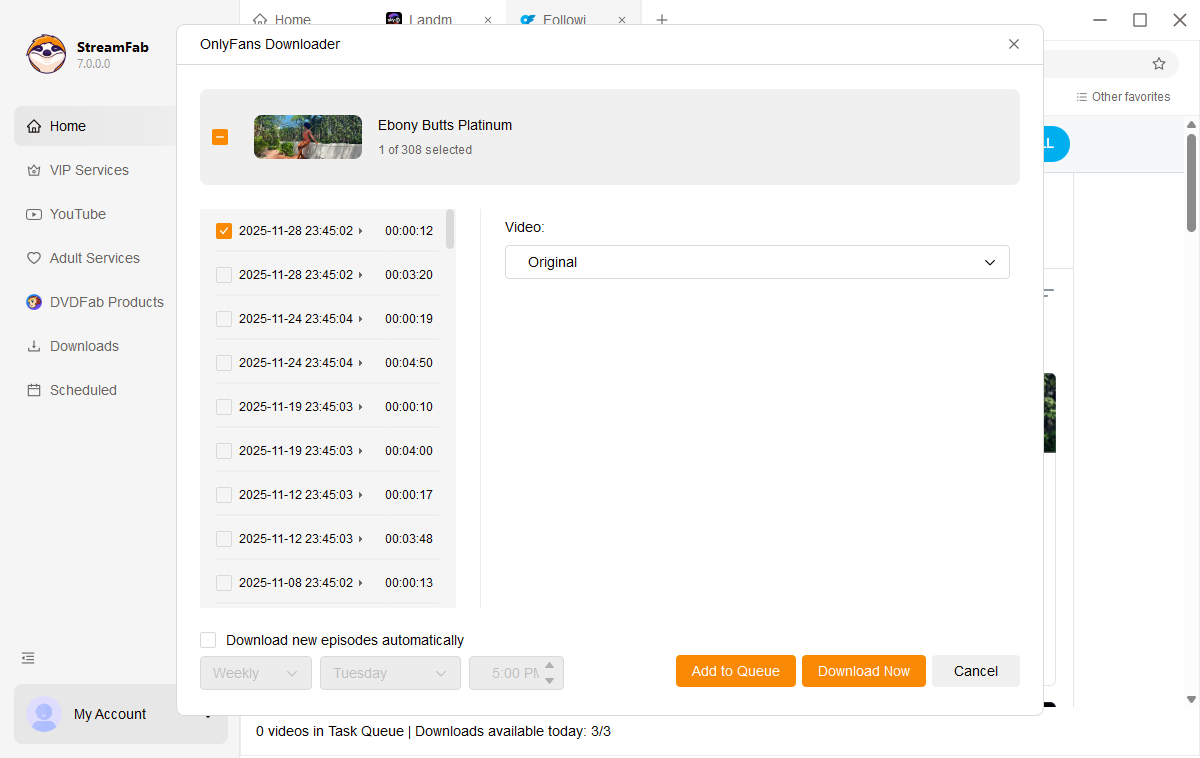The height and width of the screenshot is (758, 1200).
Task: Open the Scheduled tasks section
Action: tap(83, 390)
